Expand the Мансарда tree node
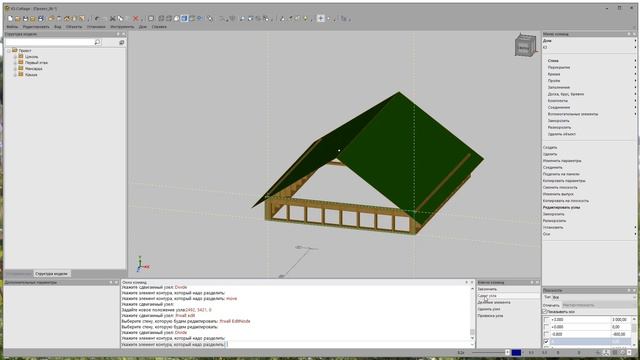 click(x=15, y=69)
